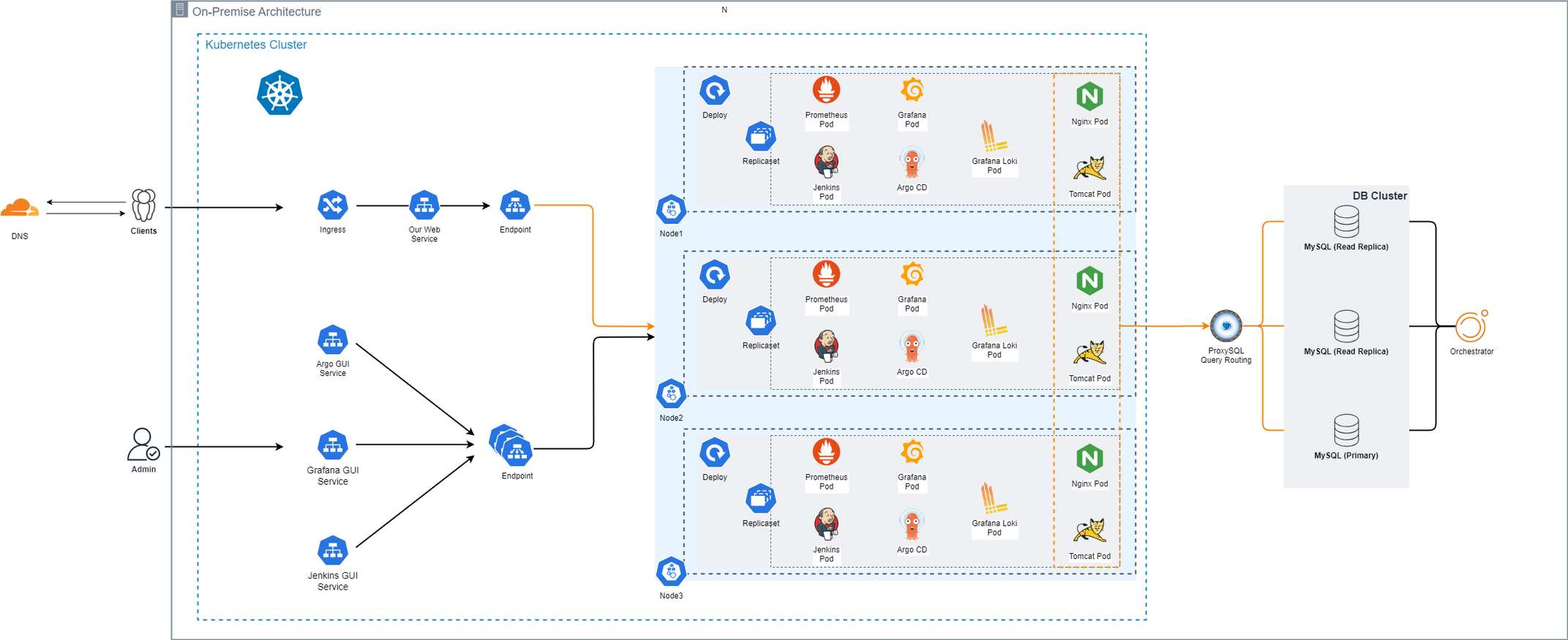Select the Grafana Pod icon in Node2

coord(912,275)
